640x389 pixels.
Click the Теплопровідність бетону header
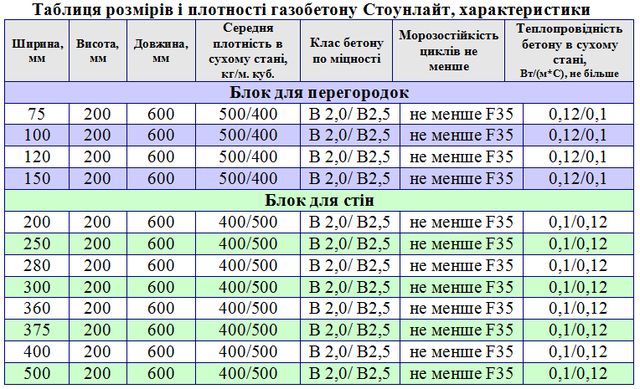coord(569,50)
